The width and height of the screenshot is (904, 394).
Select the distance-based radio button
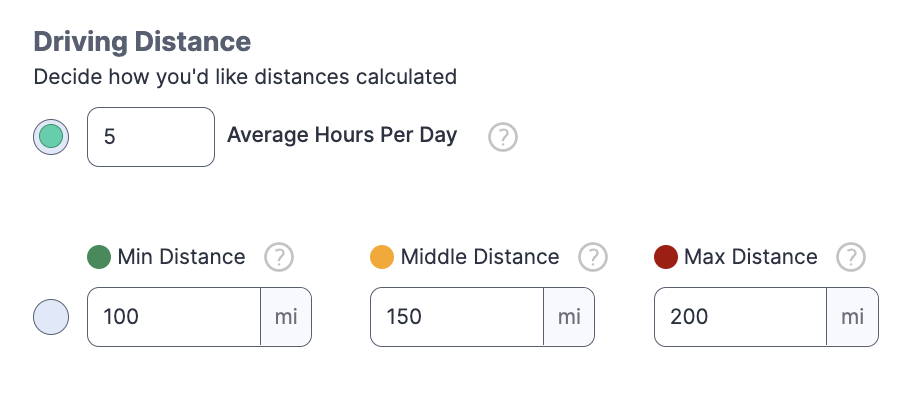coord(51,317)
